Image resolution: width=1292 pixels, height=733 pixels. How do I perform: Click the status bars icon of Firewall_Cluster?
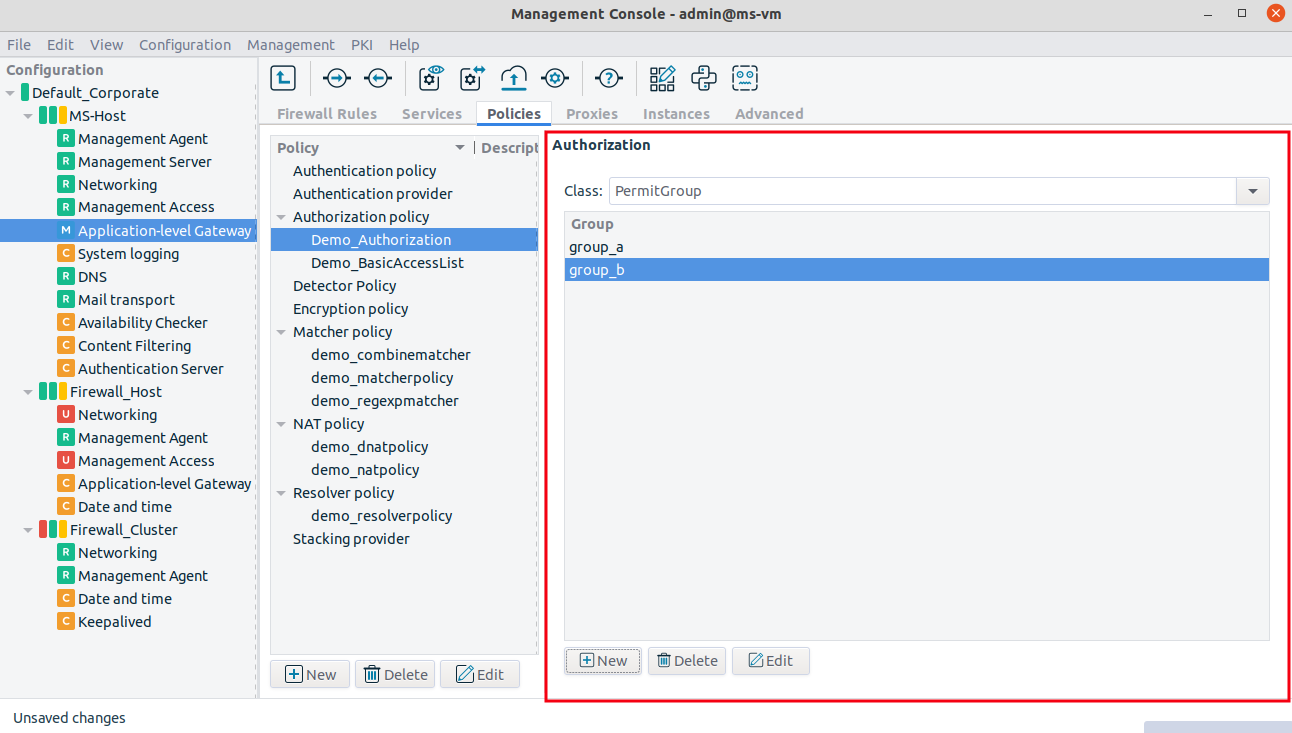click(x=53, y=529)
